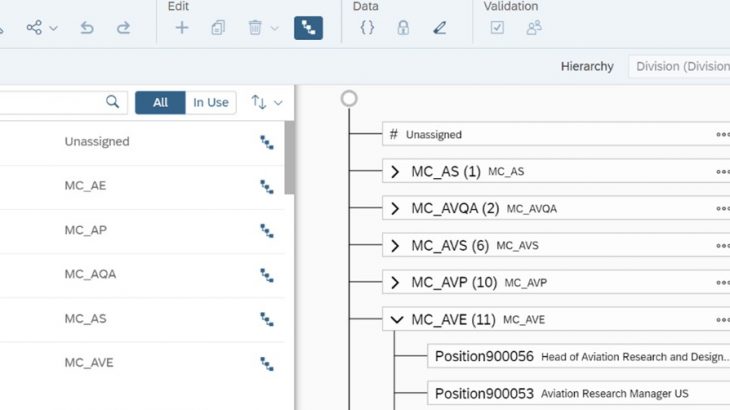
Task: Select Position900056 in the hierarchy
Action: point(484,356)
